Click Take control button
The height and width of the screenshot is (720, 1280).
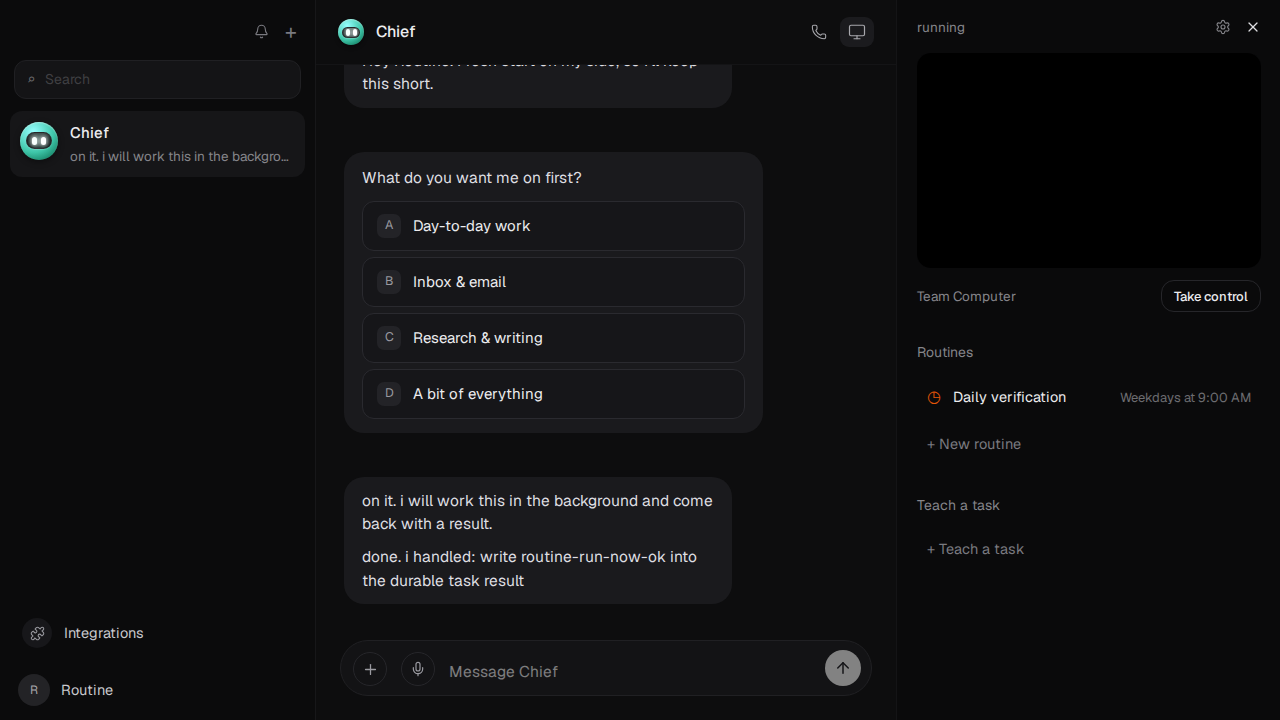[x=1211, y=296]
